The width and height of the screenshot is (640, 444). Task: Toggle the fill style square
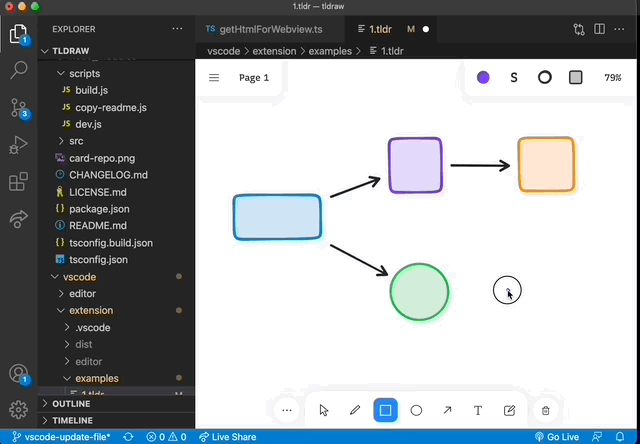click(x=576, y=78)
